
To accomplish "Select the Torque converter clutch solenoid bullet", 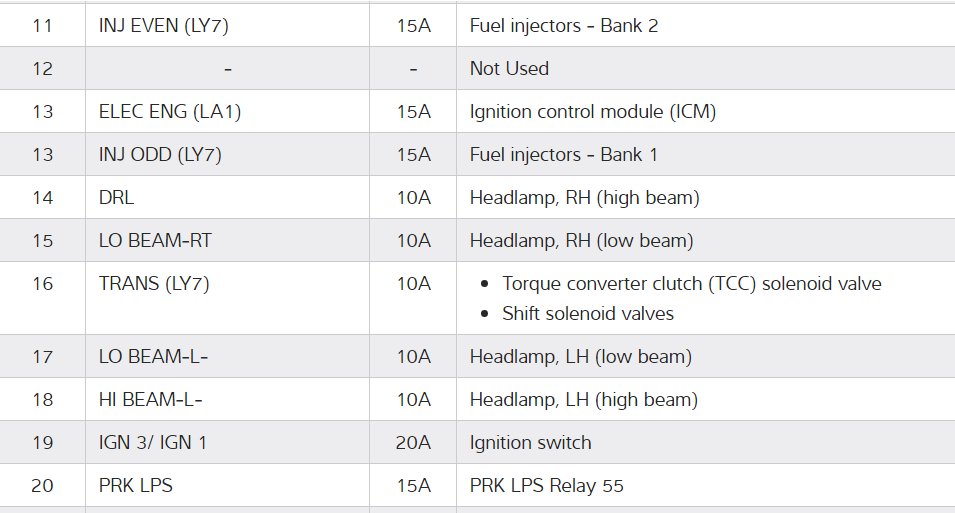I will 691,284.
